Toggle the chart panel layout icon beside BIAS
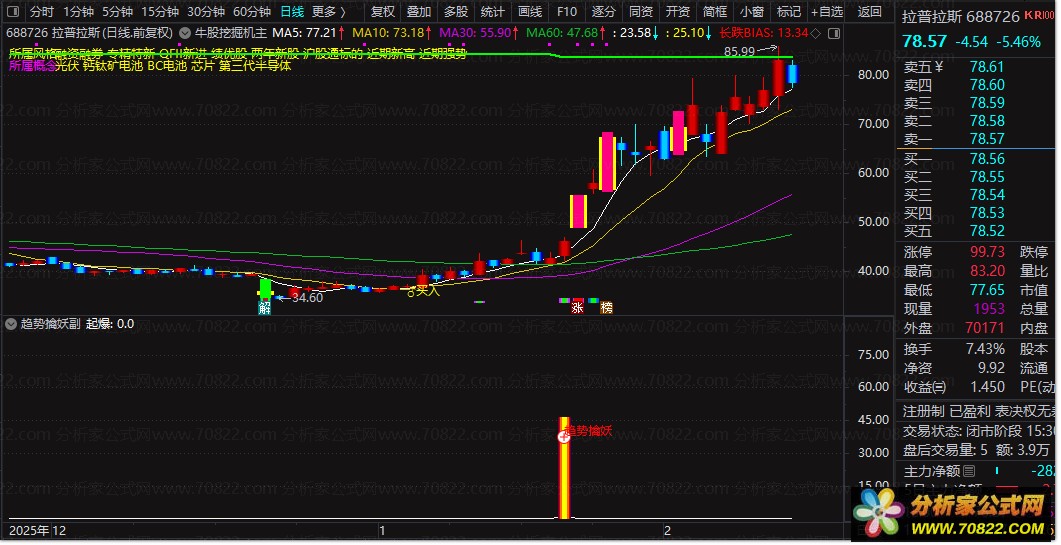The width and height of the screenshot is (1061, 545). coord(834,32)
